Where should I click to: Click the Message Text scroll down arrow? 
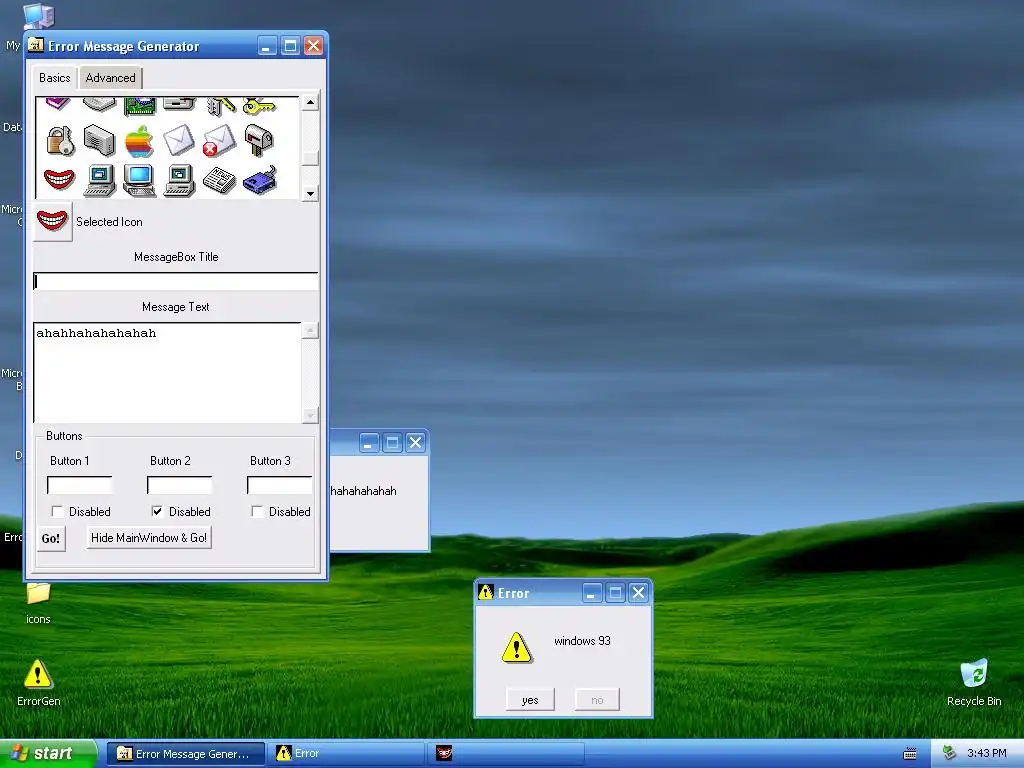click(x=310, y=415)
